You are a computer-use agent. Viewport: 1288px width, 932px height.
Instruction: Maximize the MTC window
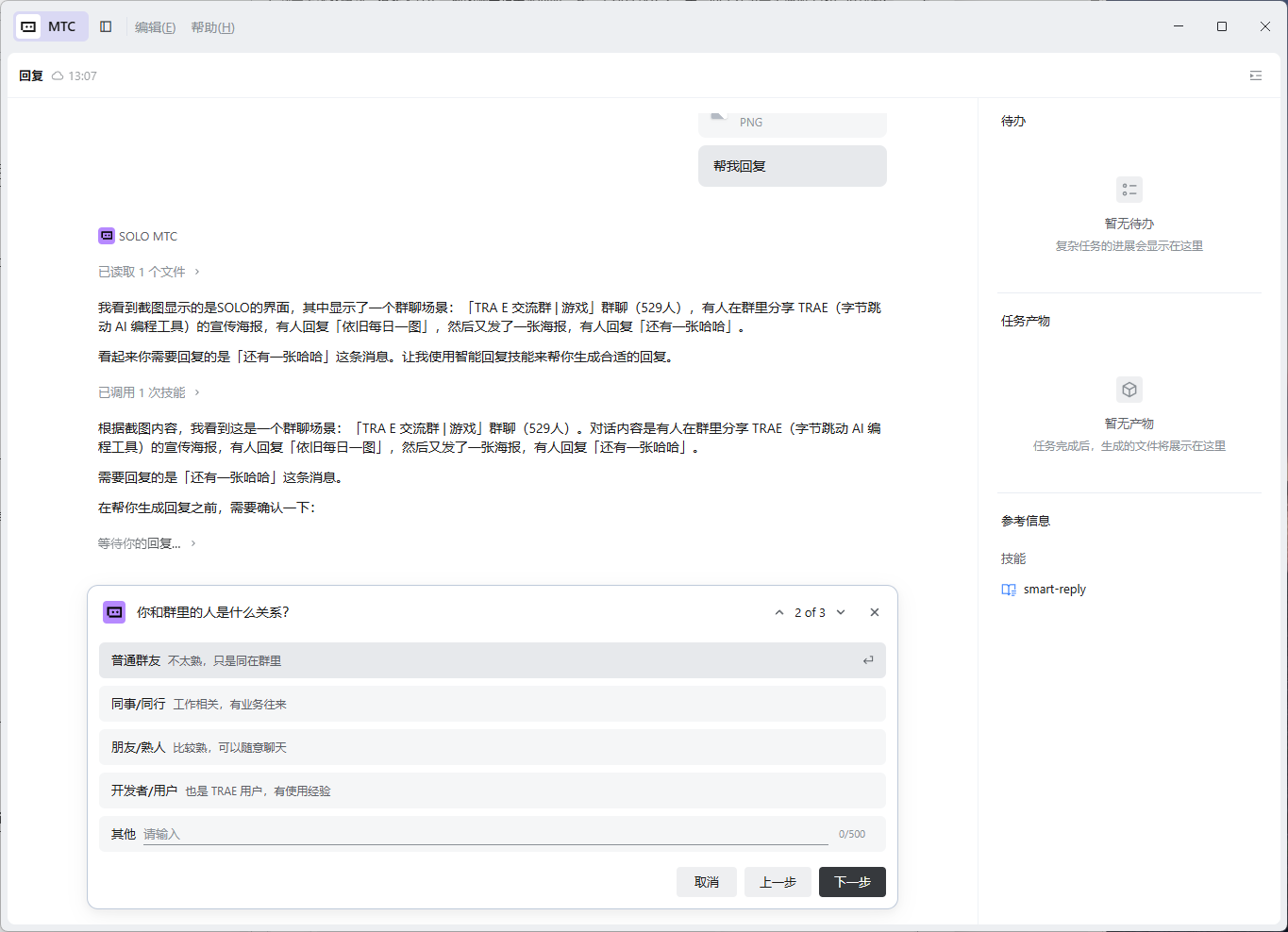(x=1222, y=26)
